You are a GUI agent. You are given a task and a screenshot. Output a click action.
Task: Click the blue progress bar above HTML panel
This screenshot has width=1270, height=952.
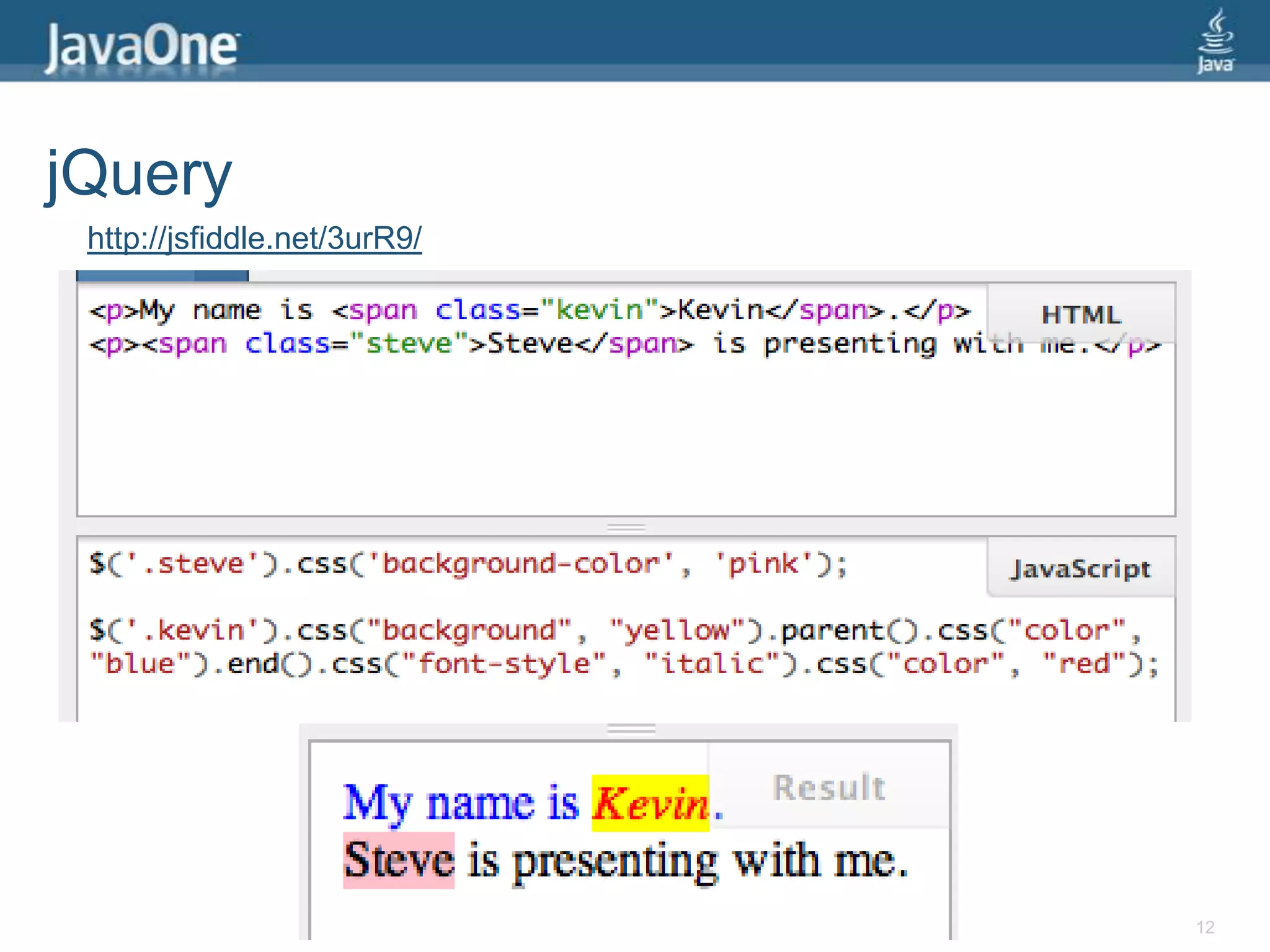[x=162, y=276]
